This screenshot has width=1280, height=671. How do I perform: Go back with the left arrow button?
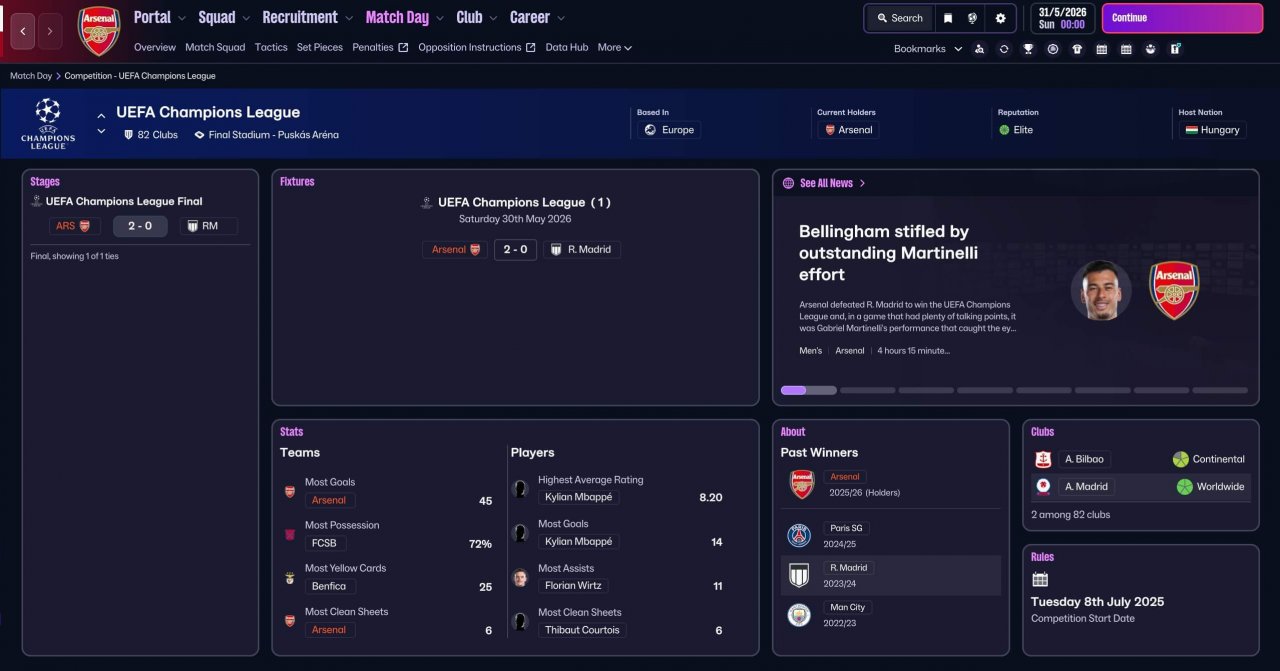pos(23,31)
